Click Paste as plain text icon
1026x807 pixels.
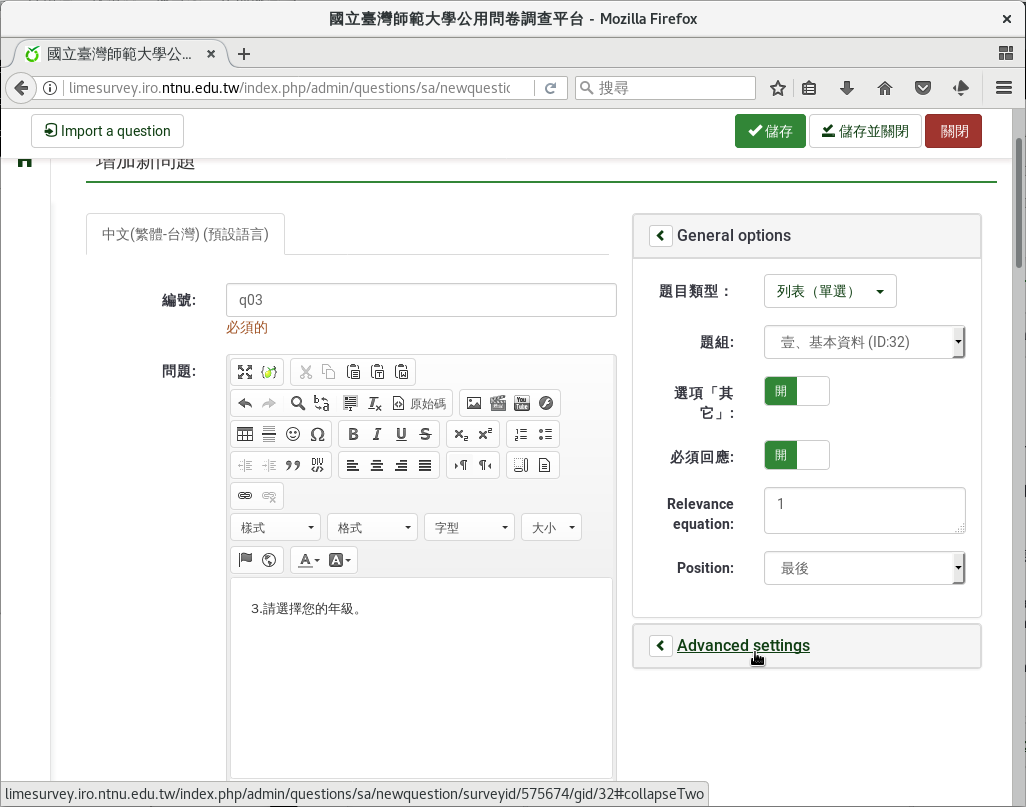tap(378, 372)
